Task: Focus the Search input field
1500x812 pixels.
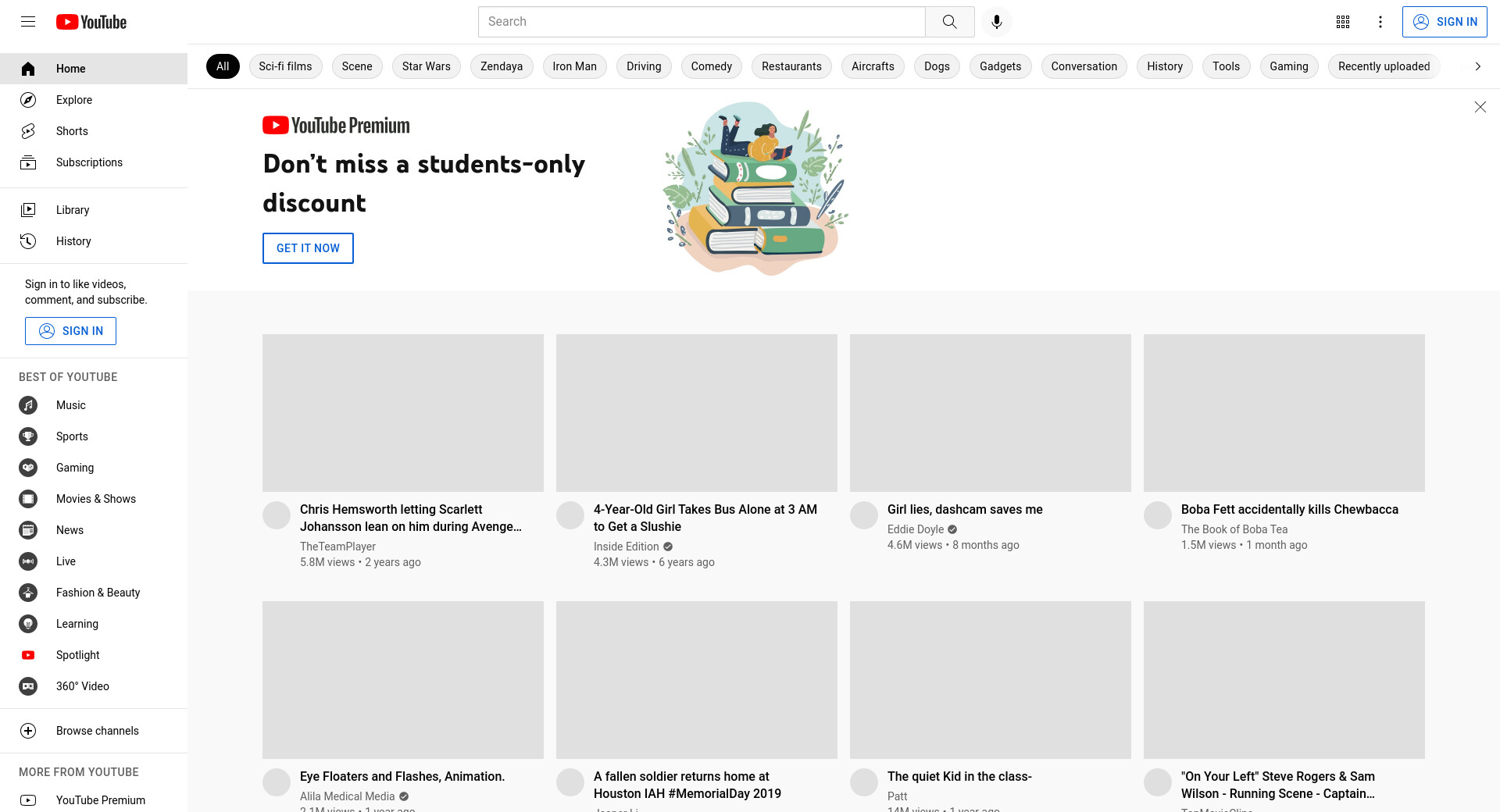Action: pyautogui.click(x=702, y=22)
